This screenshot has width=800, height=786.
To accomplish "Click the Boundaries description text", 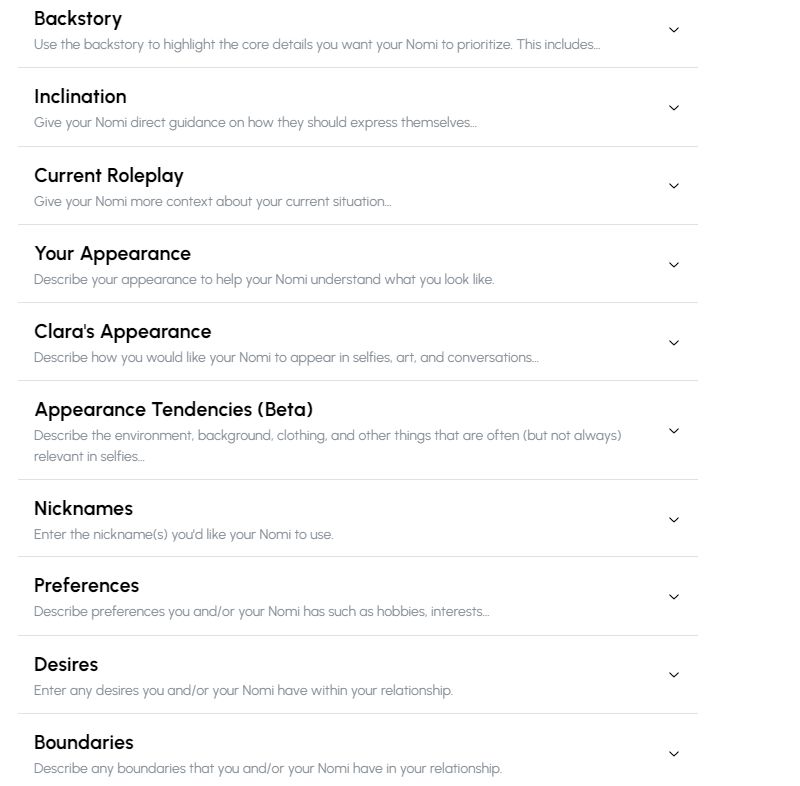I will (x=268, y=768).
